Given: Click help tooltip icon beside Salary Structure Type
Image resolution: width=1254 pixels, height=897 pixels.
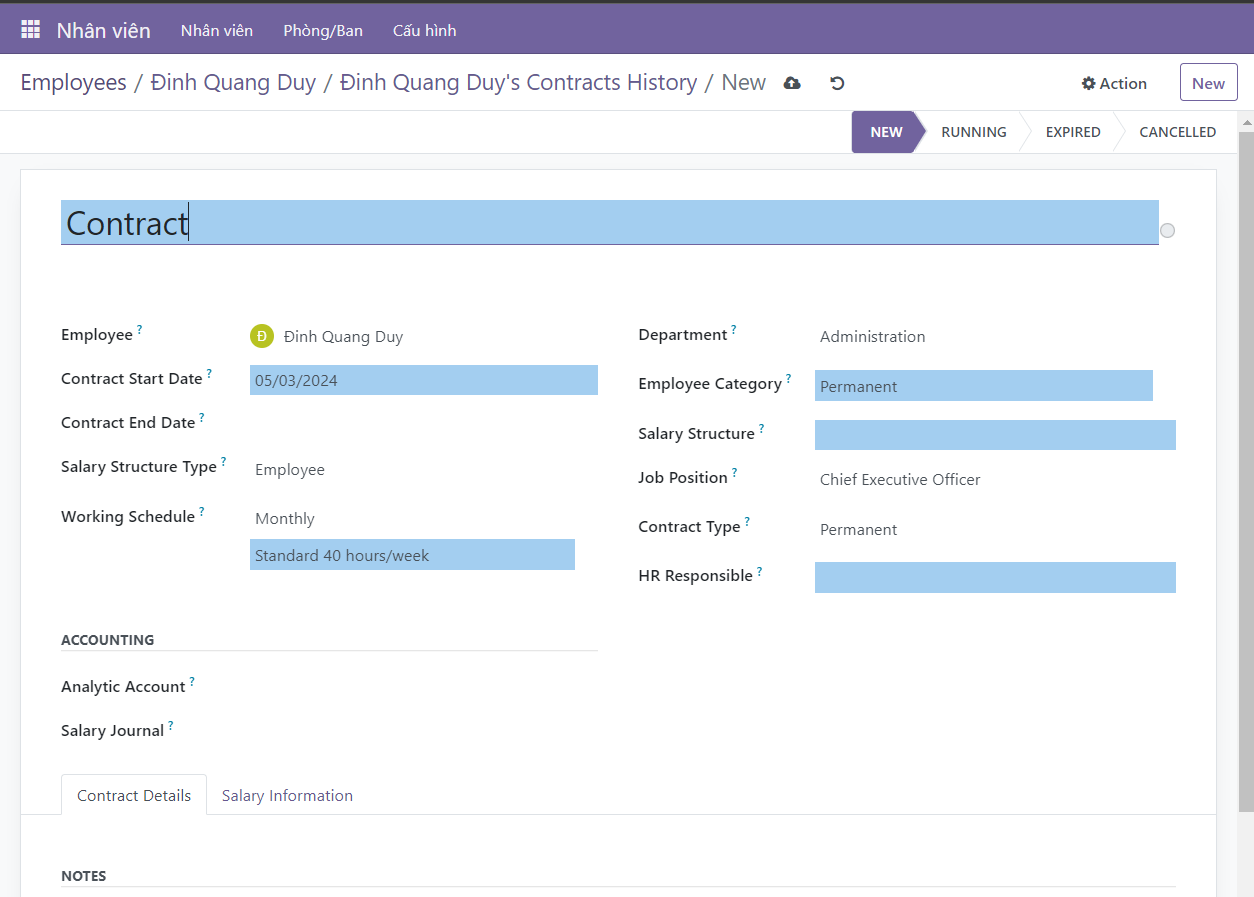Looking at the screenshot, I should coord(224,461).
